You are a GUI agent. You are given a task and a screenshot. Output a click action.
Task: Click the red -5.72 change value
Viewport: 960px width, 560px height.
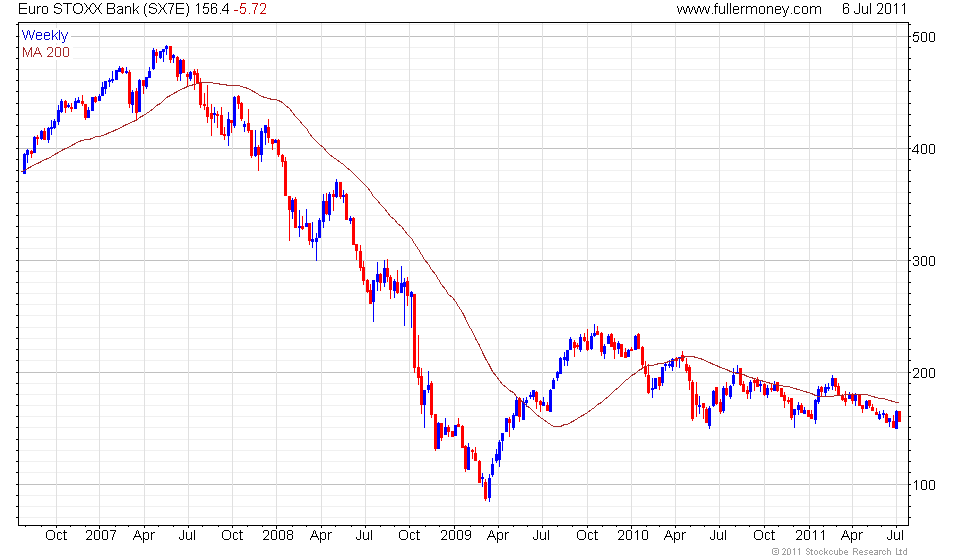(250, 9)
